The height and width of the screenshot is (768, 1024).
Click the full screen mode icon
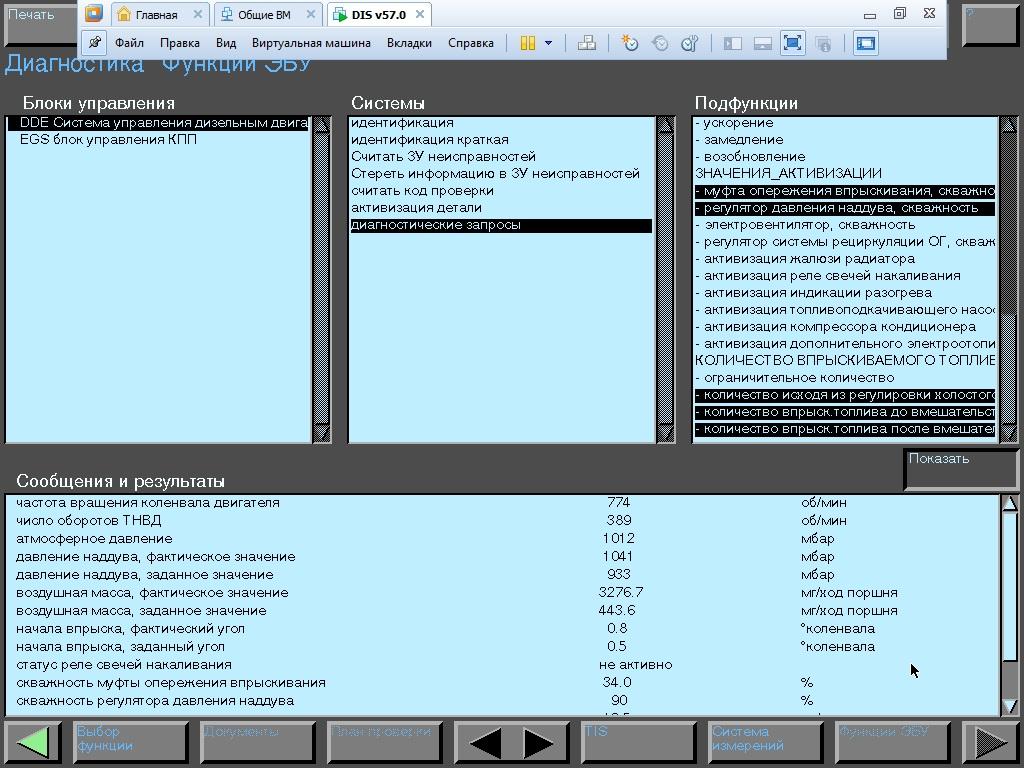pos(793,43)
